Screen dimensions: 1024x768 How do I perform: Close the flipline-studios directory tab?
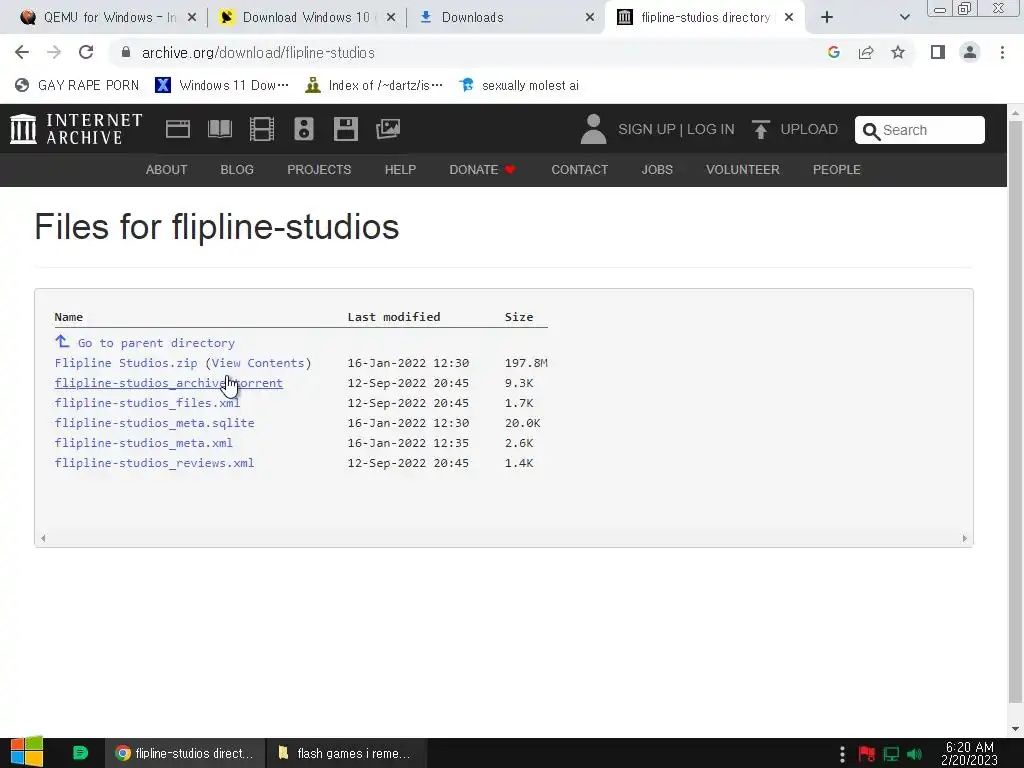pyautogui.click(x=789, y=17)
